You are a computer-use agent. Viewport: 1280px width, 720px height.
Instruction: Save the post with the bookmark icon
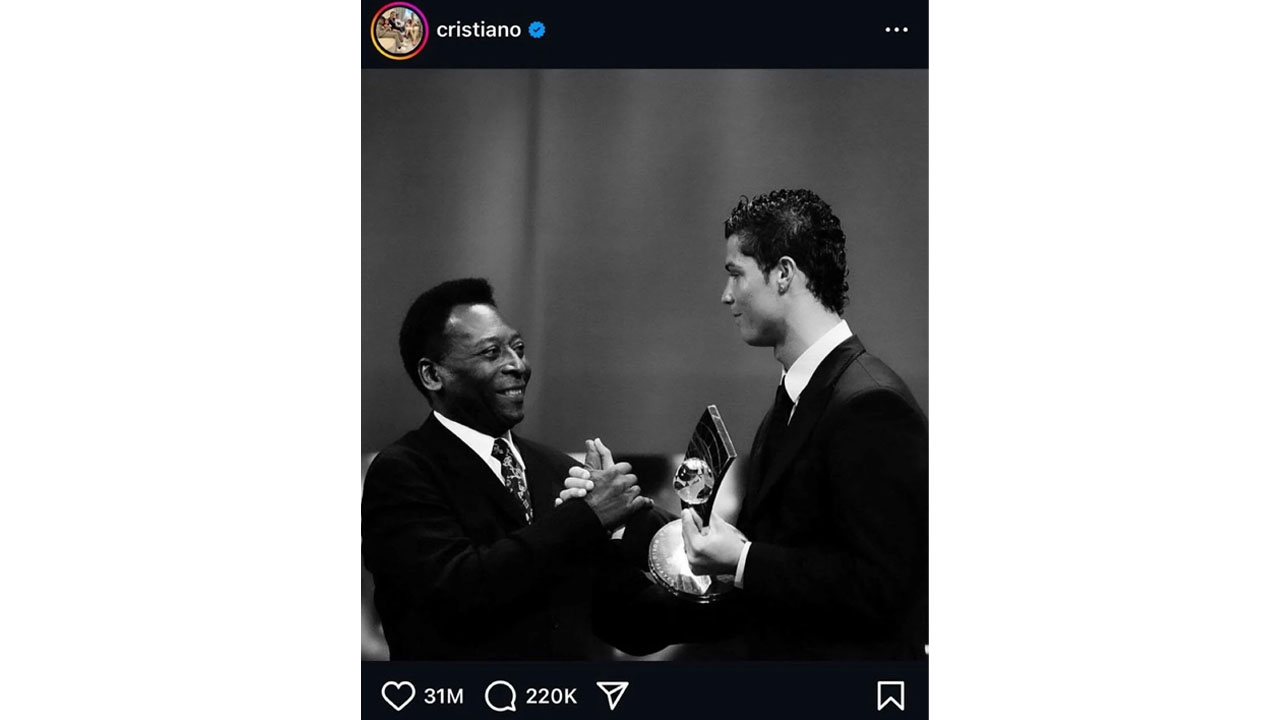890,695
